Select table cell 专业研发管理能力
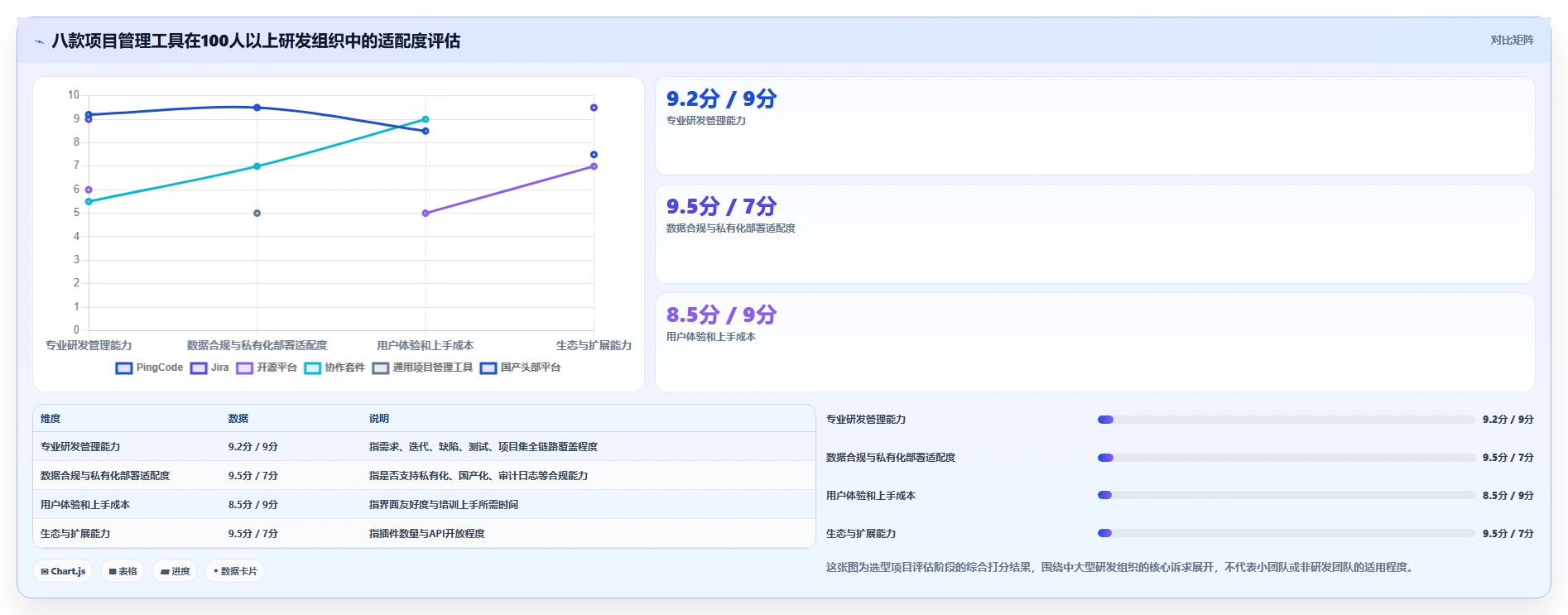The height and width of the screenshot is (615, 1568). click(x=80, y=447)
